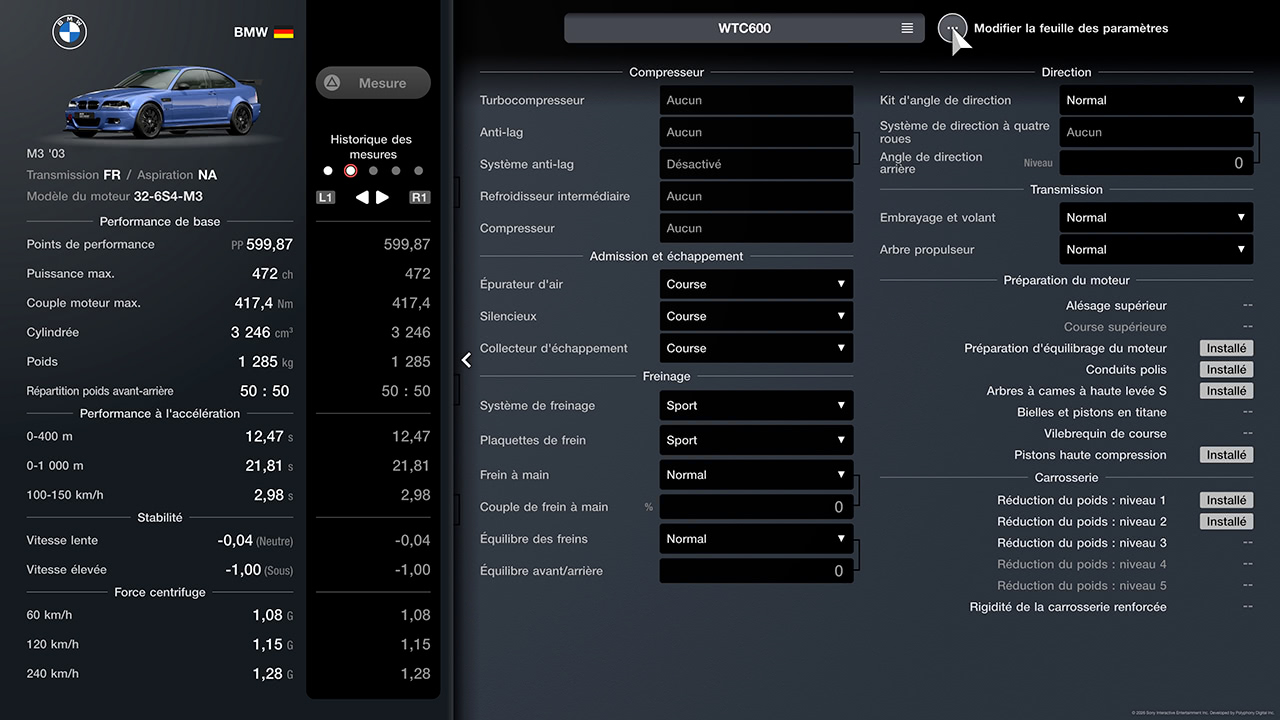The image size is (1280, 720).
Task: Click the German flag icon
Action: (283, 32)
